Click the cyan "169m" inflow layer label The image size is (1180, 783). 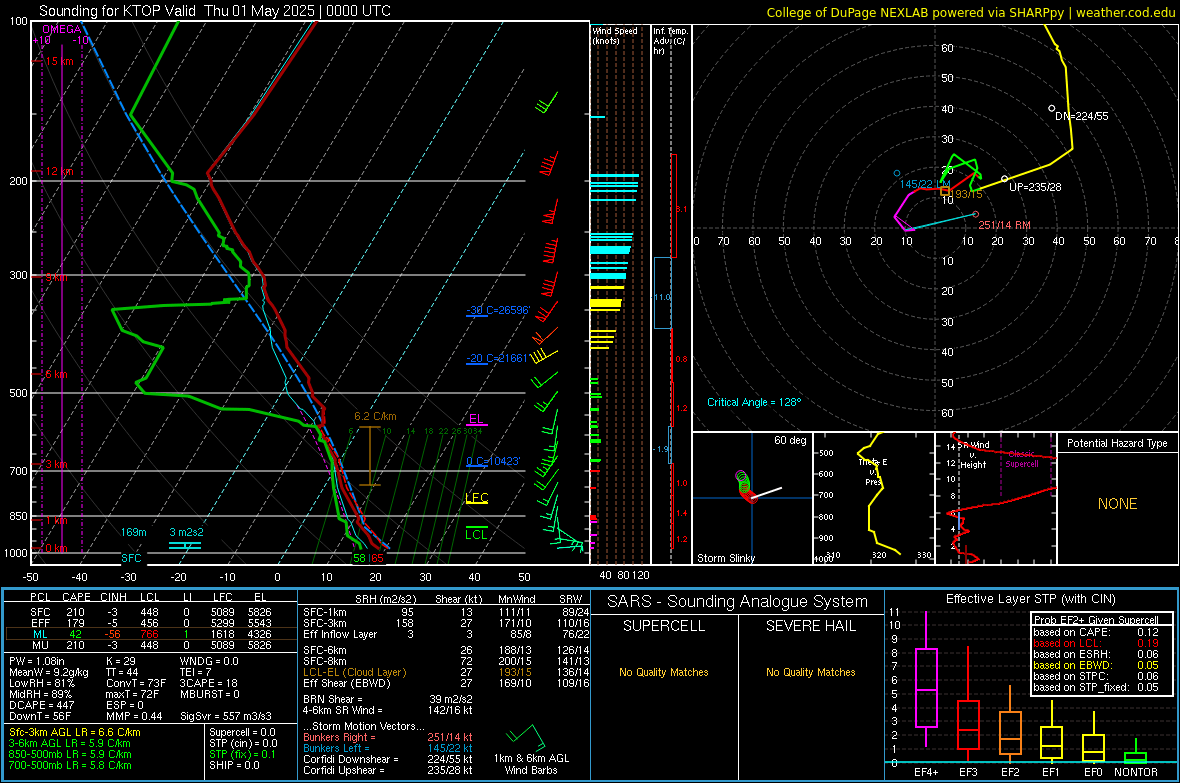pos(133,532)
